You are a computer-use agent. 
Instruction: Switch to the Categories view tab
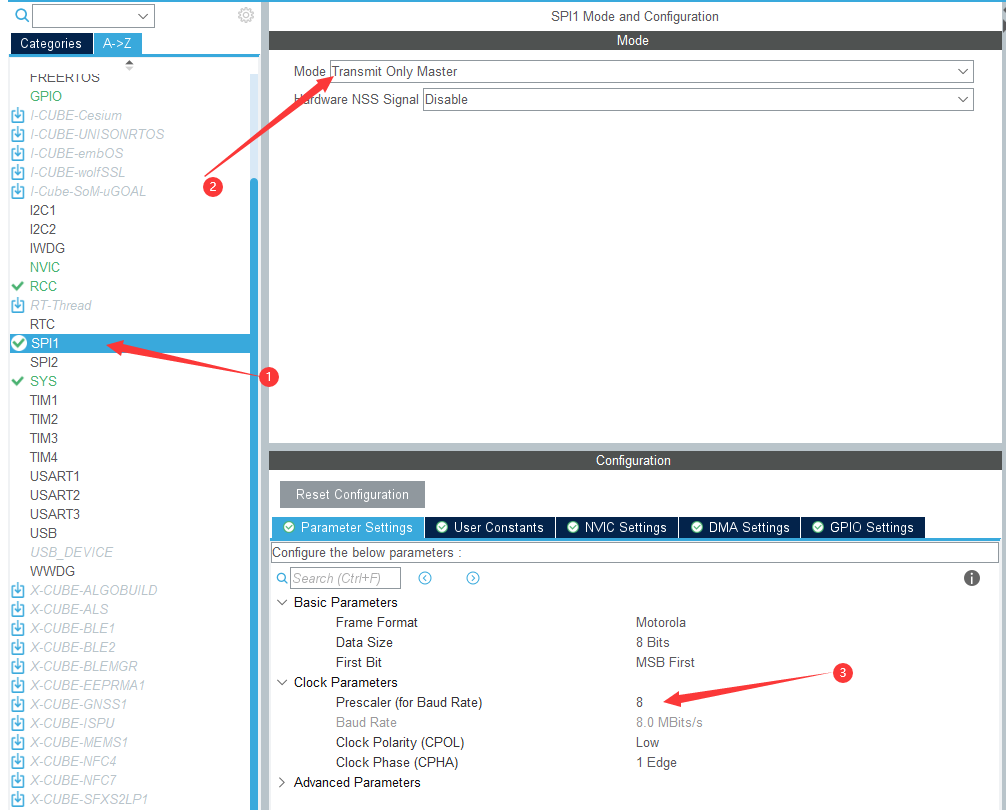[51, 44]
